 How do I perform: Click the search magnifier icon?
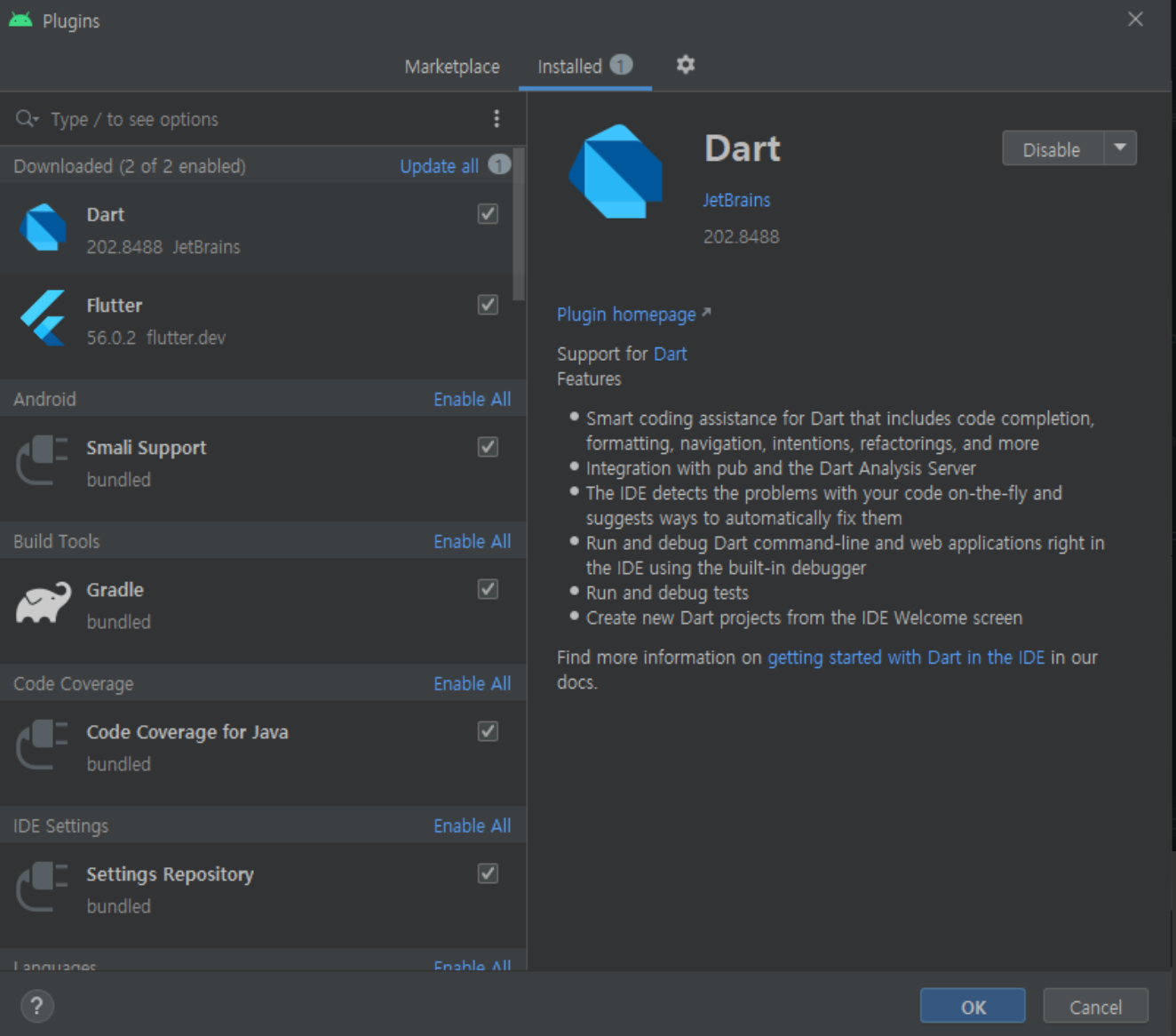tap(27, 118)
